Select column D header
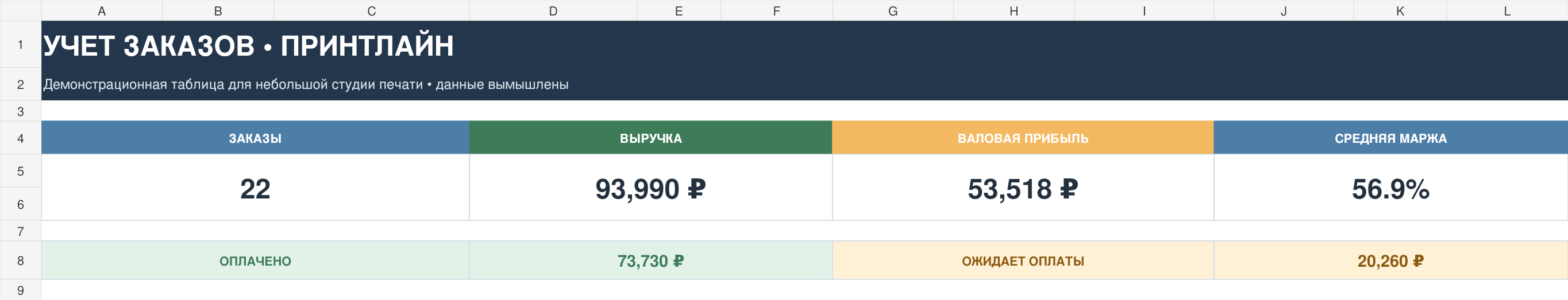This screenshot has width=1568, height=300. 553,10
